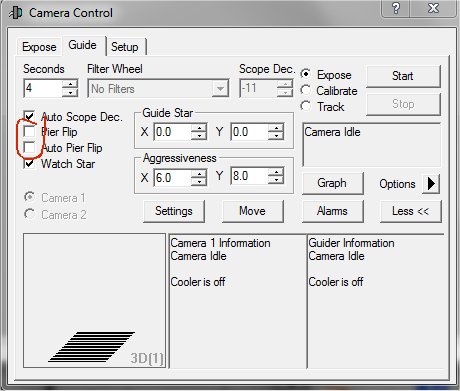The height and width of the screenshot is (391, 460).
Task: Decrease Aggressiveness X value
Action: [x=199, y=181]
